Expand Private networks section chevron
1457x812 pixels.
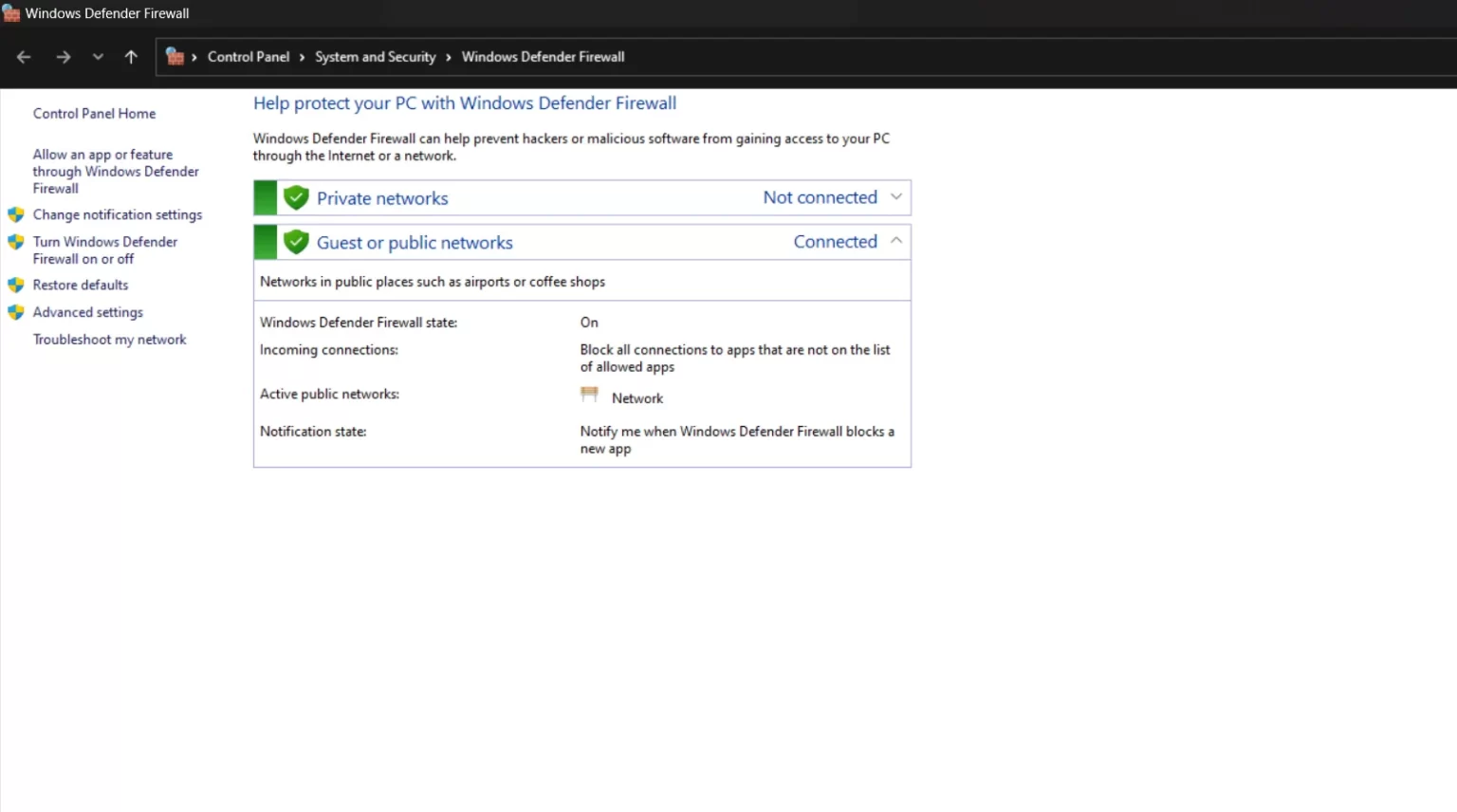[x=896, y=197]
